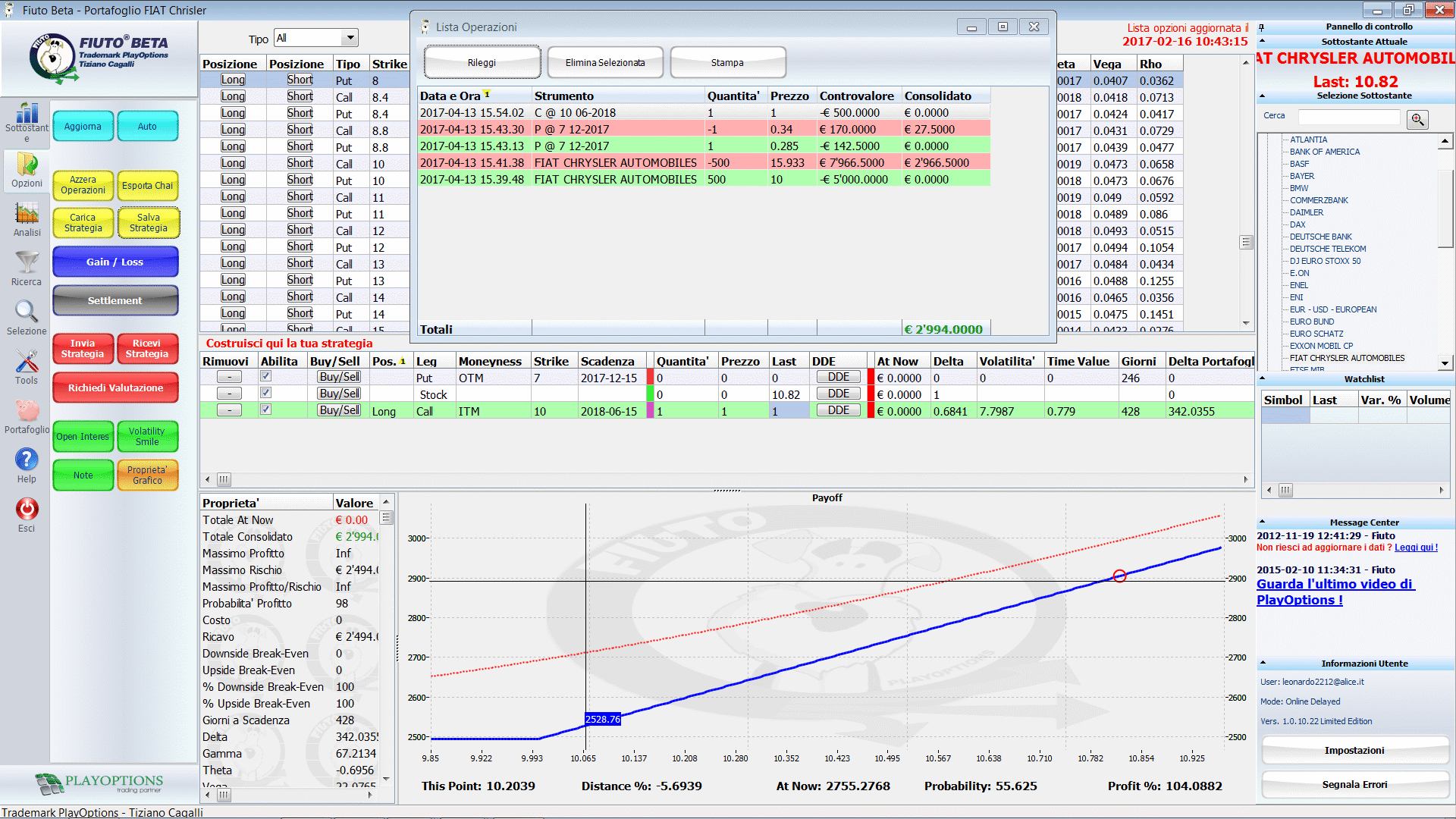Click the DDE button in the Call ITM row

(838, 410)
